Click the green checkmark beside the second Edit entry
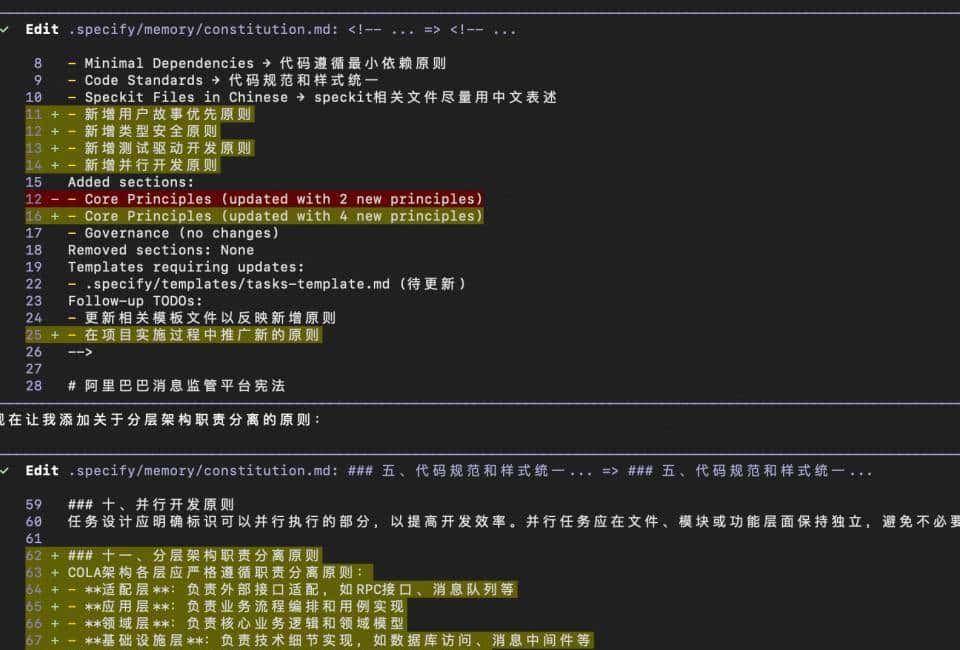960x650 pixels. (8, 470)
